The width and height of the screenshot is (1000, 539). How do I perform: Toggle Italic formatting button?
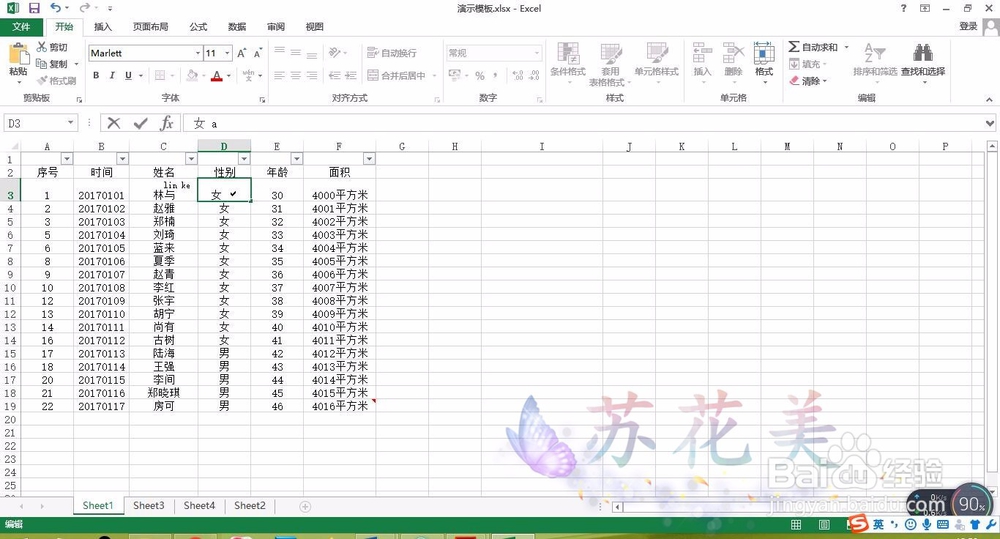112,75
